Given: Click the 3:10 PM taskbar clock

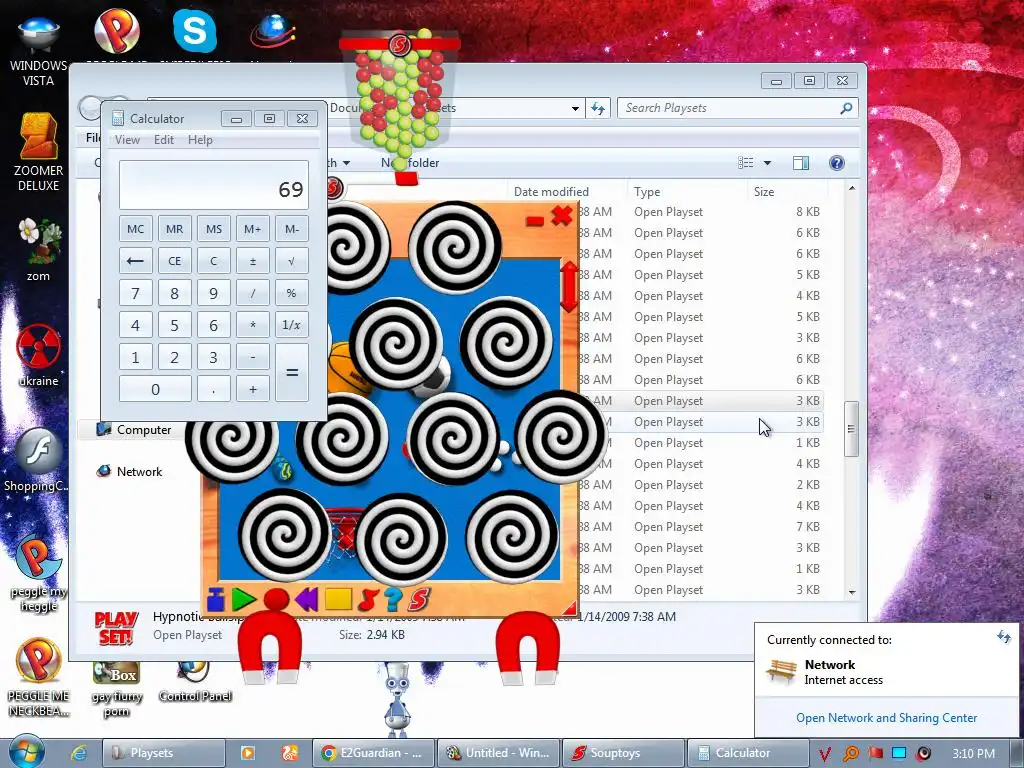Looking at the screenshot, I should click(x=973, y=754).
